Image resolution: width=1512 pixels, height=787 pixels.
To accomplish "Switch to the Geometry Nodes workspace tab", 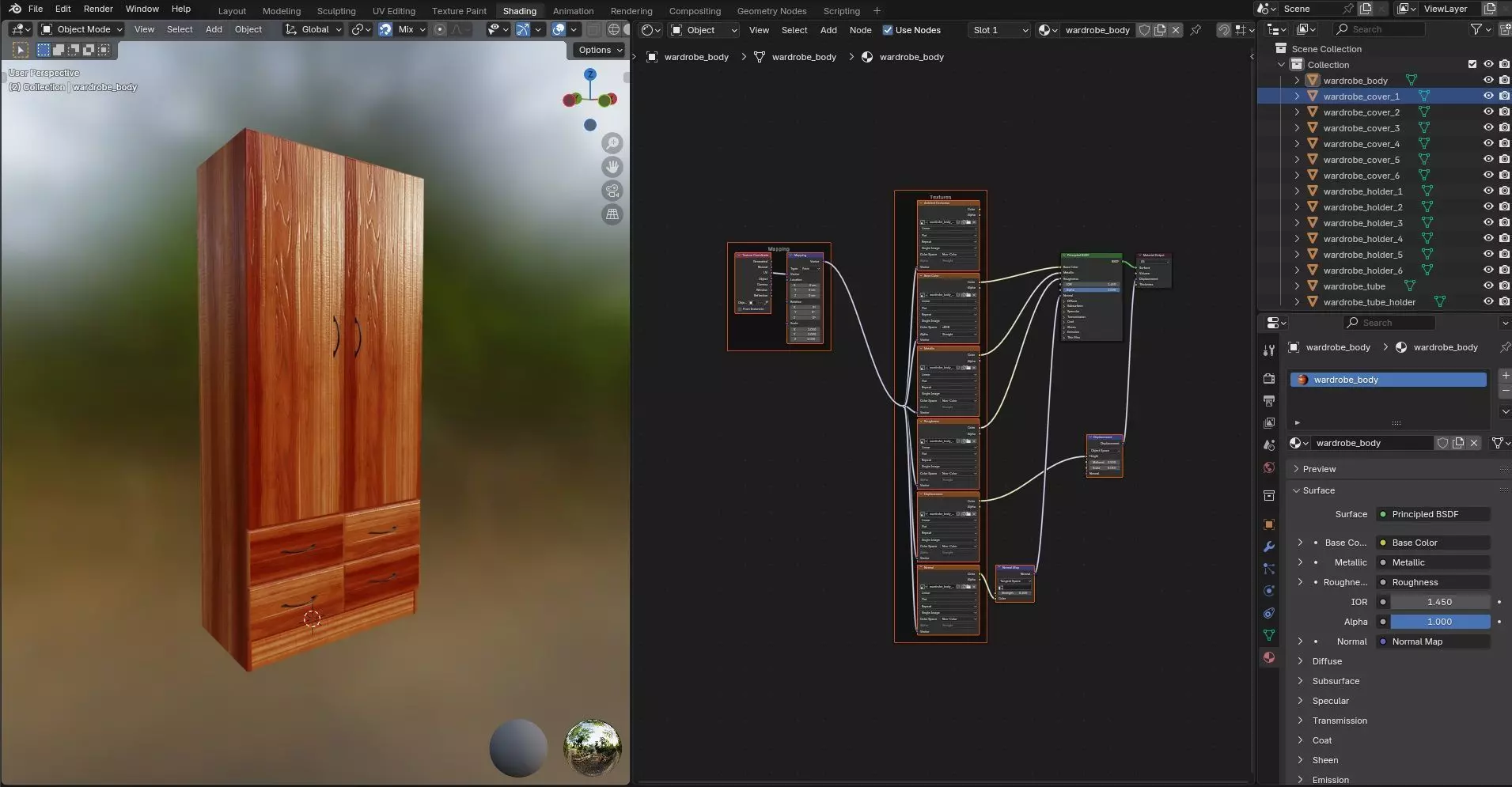I will click(771, 11).
